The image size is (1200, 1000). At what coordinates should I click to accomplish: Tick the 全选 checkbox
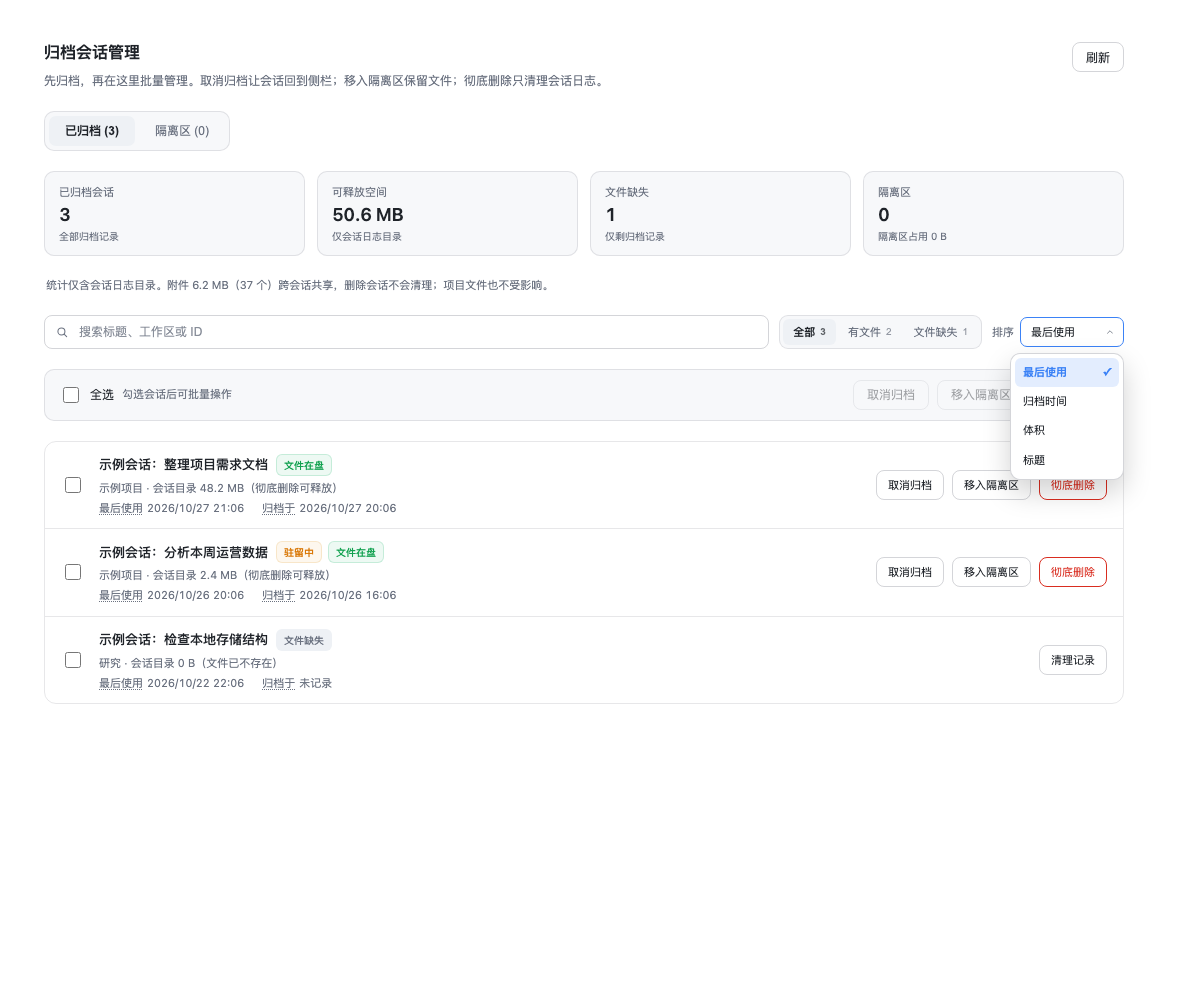[71, 395]
